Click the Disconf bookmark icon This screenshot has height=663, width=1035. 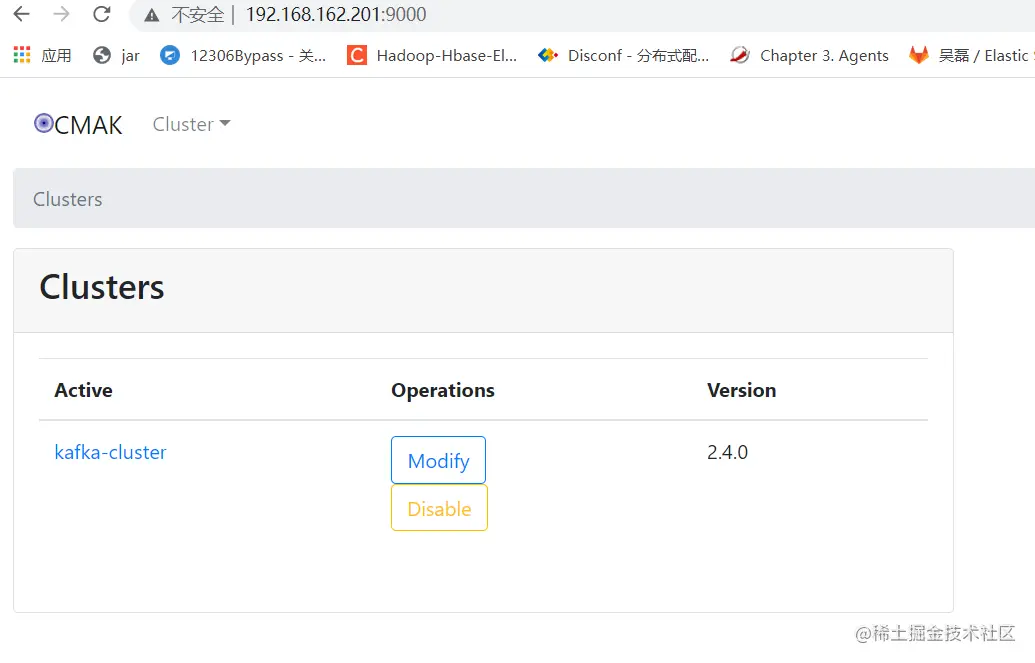coord(548,55)
